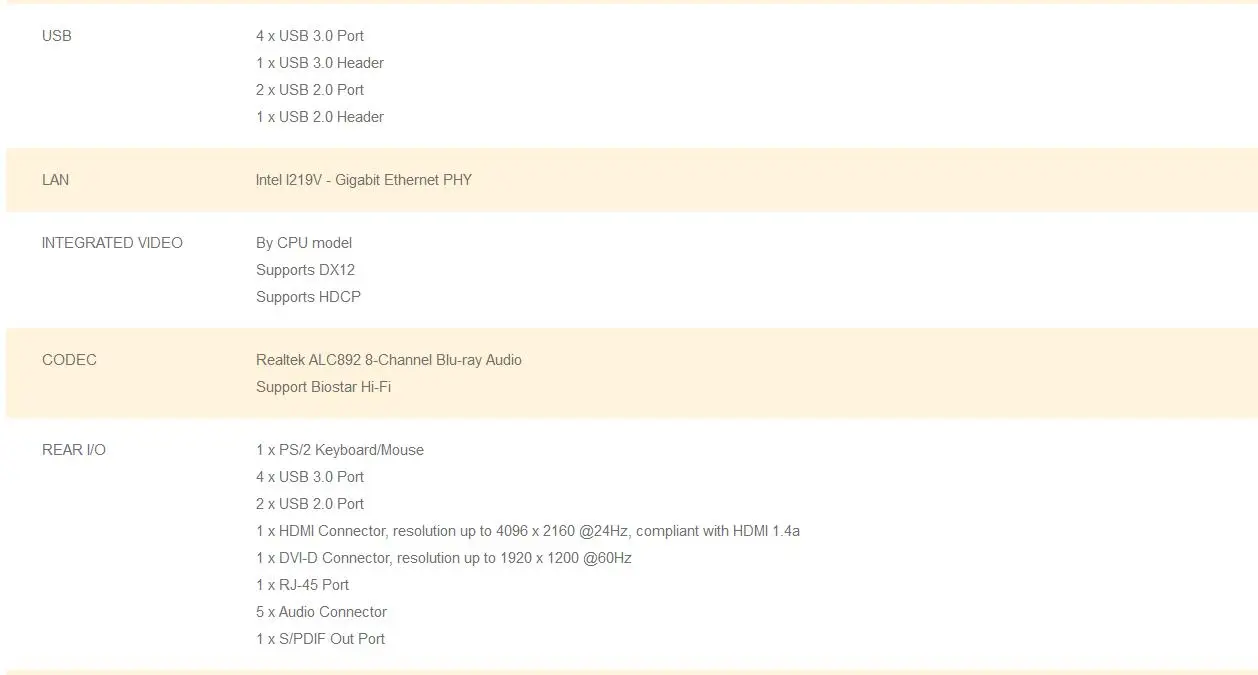The image size is (1258, 675).
Task: Select the 1 x RJ-45 Port entry
Action: pos(302,585)
